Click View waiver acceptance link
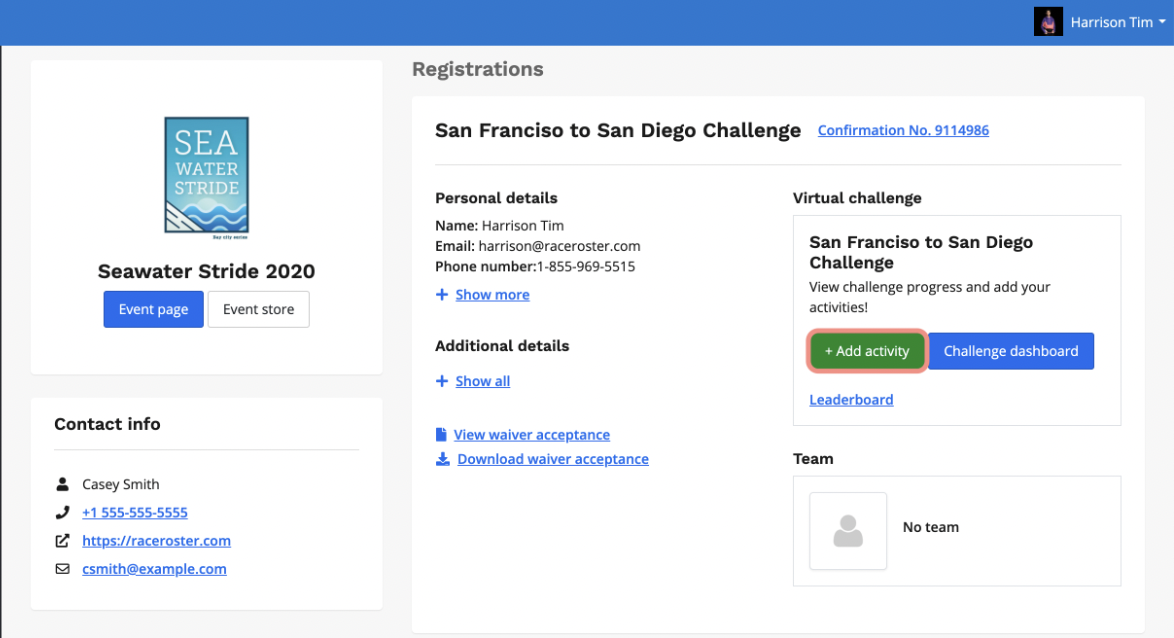This screenshot has height=638, width=1174. pyautogui.click(x=531, y=435)
